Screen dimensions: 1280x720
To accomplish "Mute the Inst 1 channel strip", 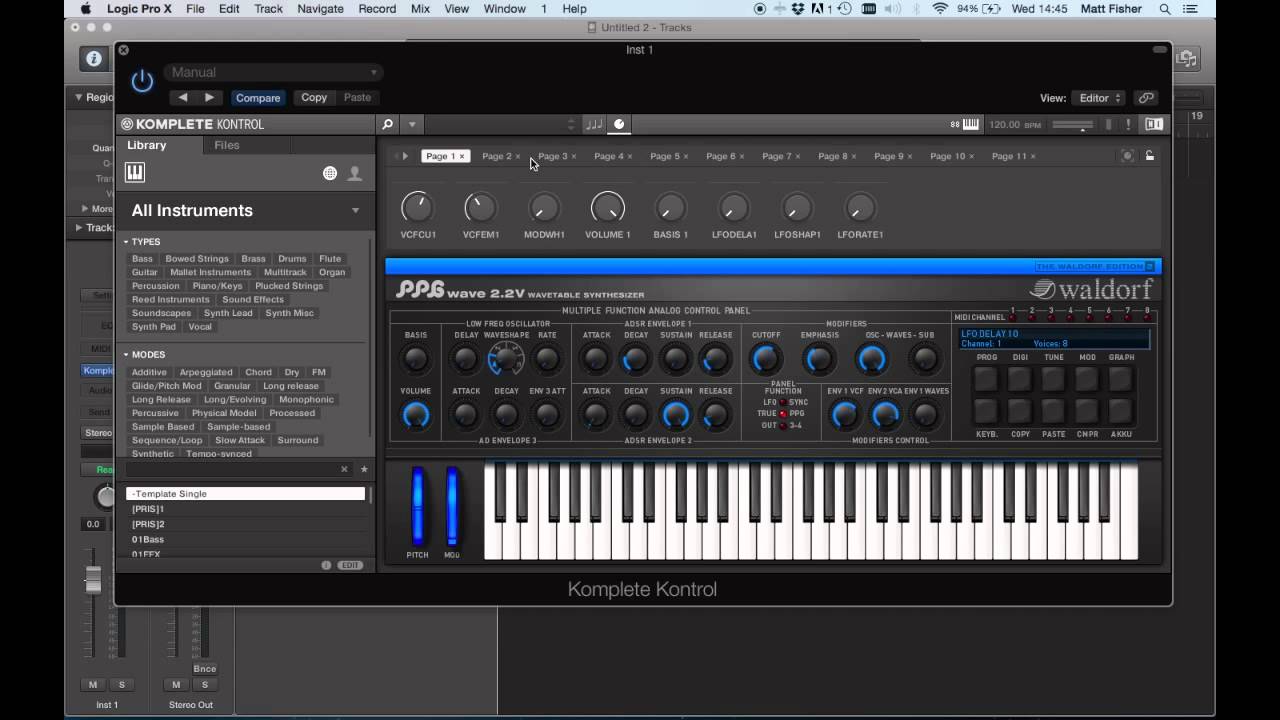I will pyautogui.click(x=93, y=685).
